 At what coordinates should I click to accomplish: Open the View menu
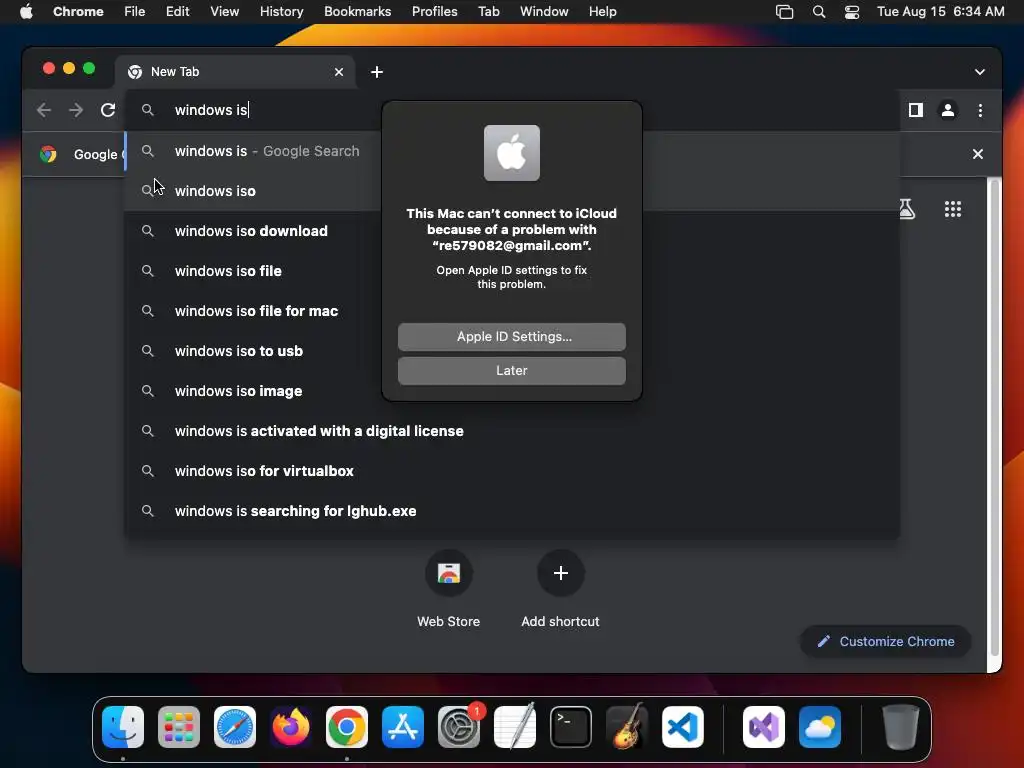tap(224, 12)
